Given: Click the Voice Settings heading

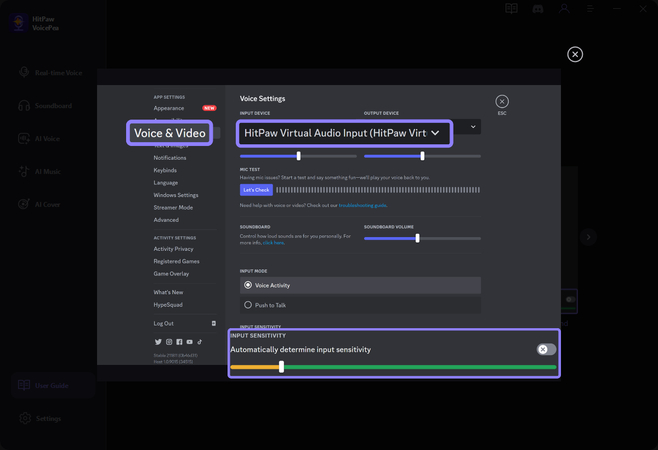Looking at the screenshot, I should 262,99.
